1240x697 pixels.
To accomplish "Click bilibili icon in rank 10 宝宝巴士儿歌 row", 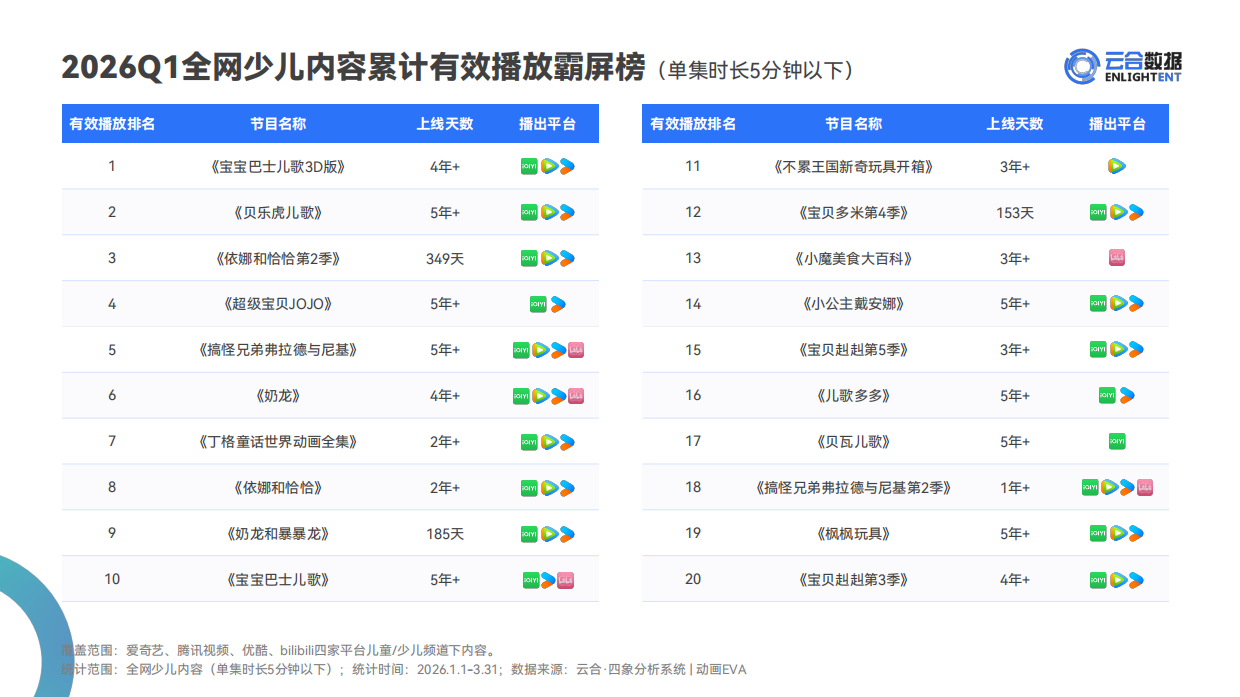I will pos(565,580).
